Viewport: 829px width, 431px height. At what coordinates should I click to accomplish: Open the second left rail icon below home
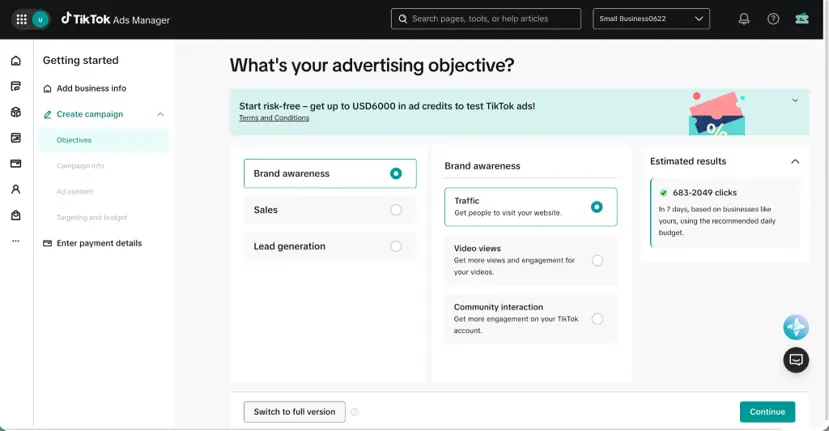[x=16, y=86]
